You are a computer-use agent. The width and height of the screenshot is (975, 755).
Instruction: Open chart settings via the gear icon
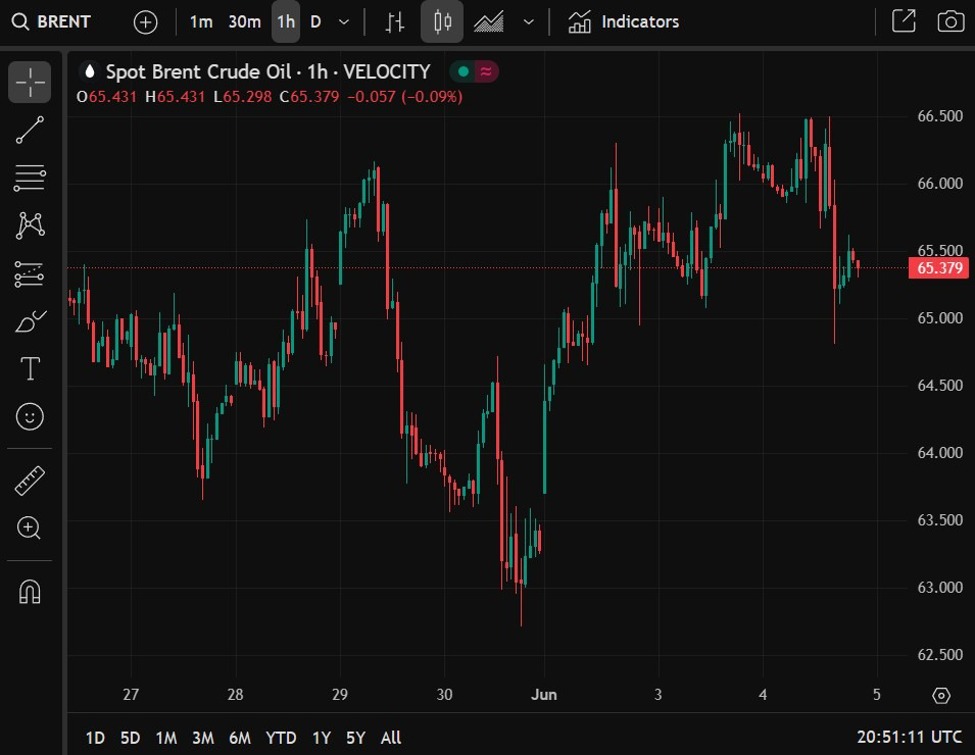940,695
